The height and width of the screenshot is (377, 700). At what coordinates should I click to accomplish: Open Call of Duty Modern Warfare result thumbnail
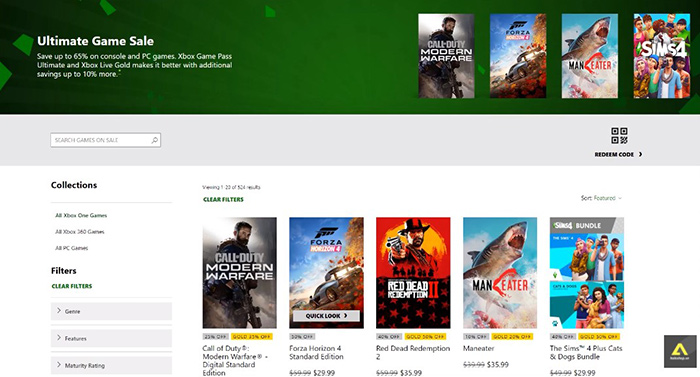239,273
